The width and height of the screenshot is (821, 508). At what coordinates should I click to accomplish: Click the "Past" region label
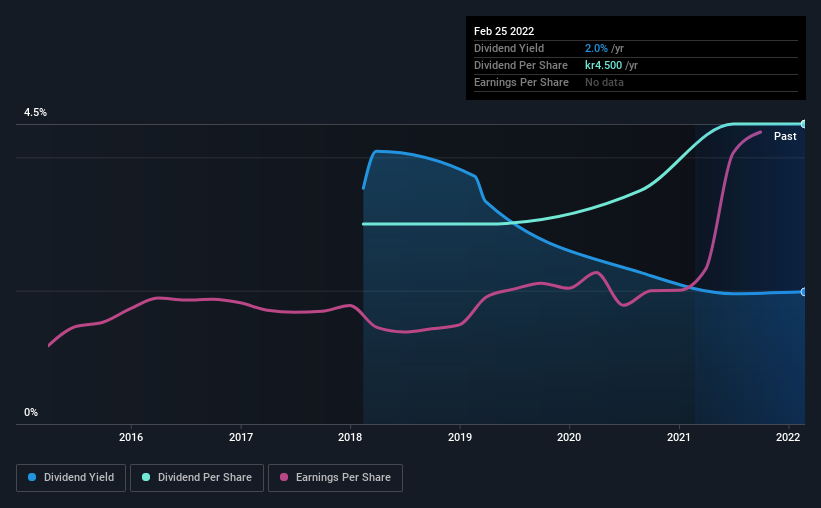pyautogui.click(x=785, y=136)
